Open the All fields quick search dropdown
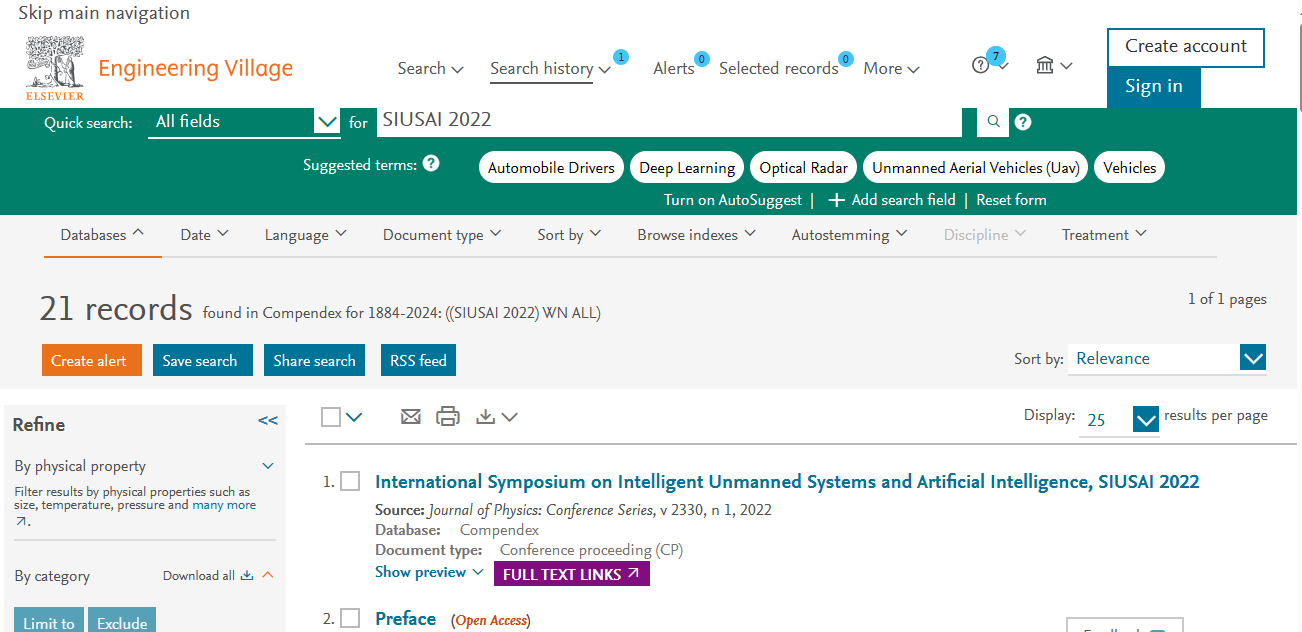This screenshot has height=632, width=1302. [x=244, y=122]
